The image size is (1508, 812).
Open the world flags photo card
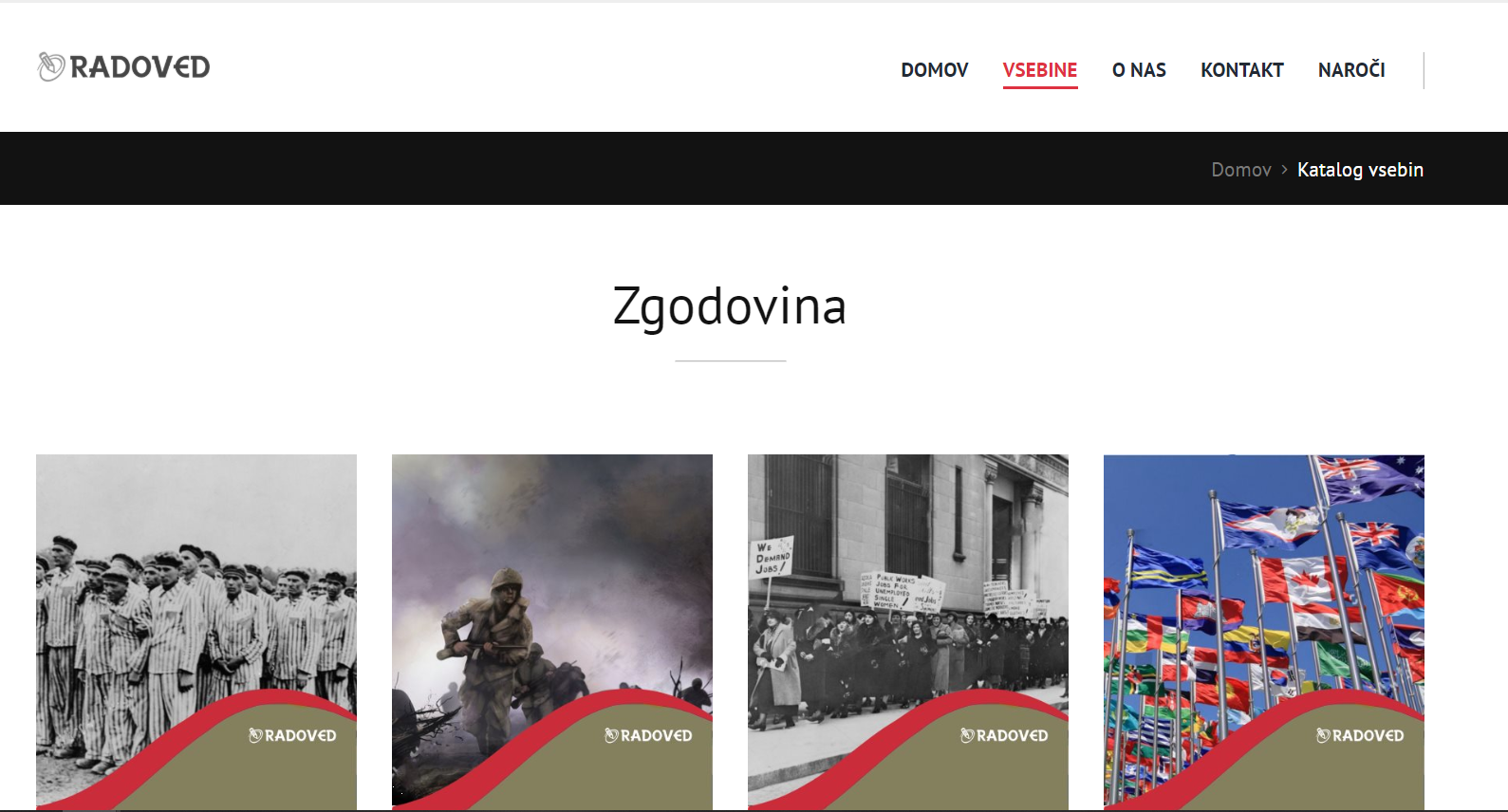click(1264, 632)
